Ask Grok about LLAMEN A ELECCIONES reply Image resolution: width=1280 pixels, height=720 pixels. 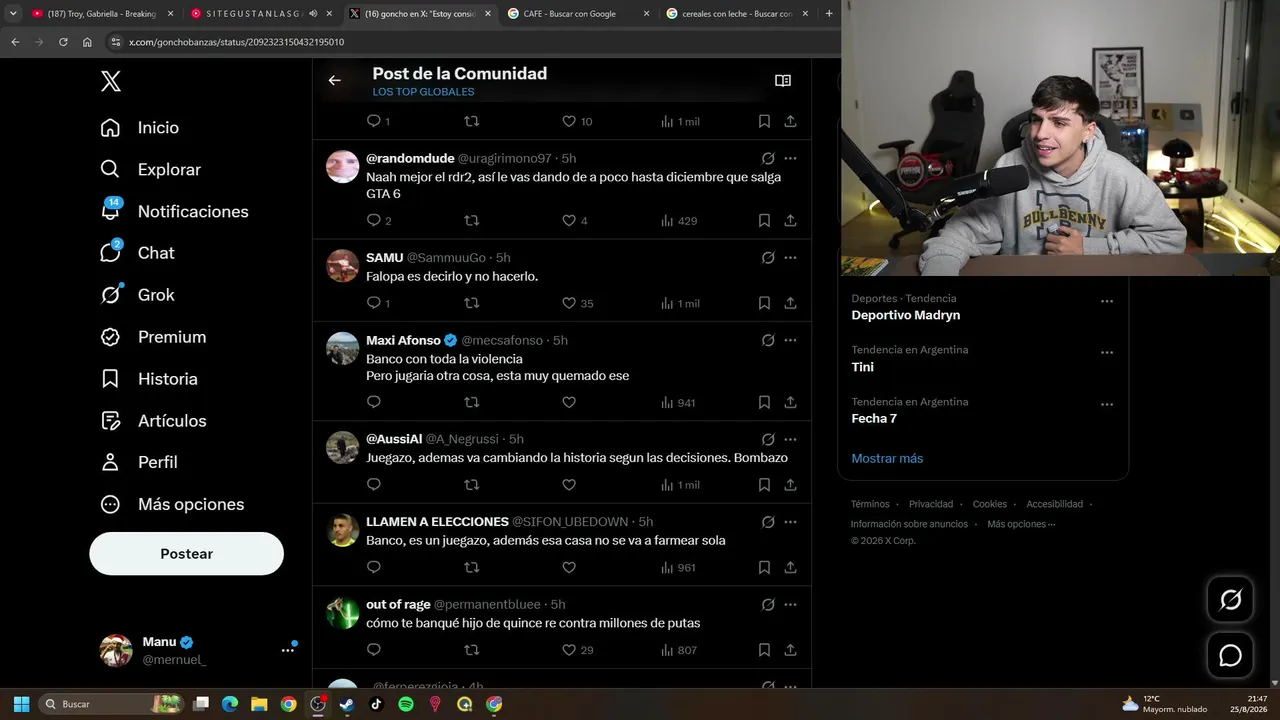pyautogui.click(x=768, y=522)
